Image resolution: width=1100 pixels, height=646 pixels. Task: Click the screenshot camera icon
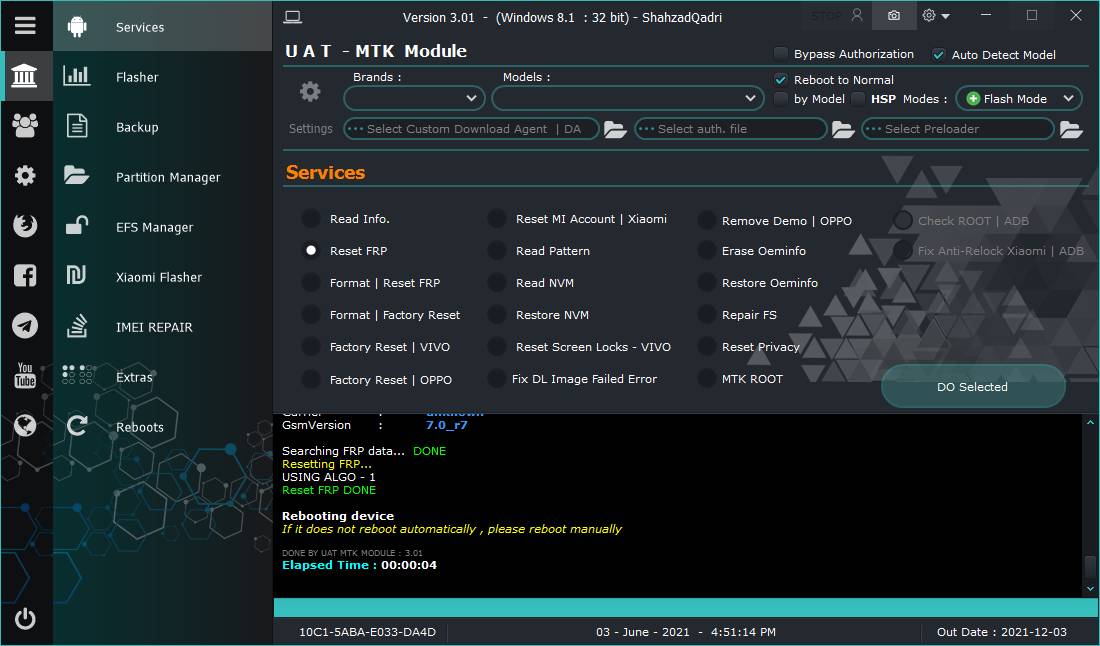click(x=893, y=16)
